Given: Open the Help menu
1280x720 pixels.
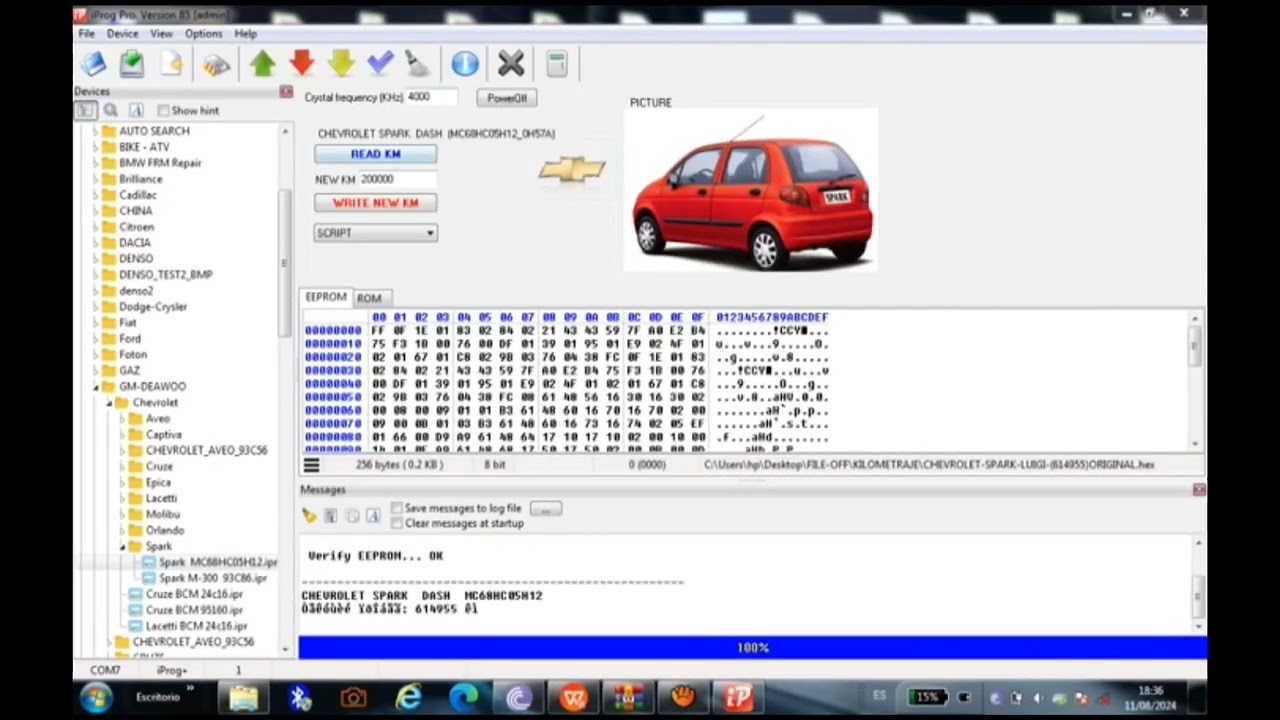Looking at the screenshot, I should click(245, 34).
